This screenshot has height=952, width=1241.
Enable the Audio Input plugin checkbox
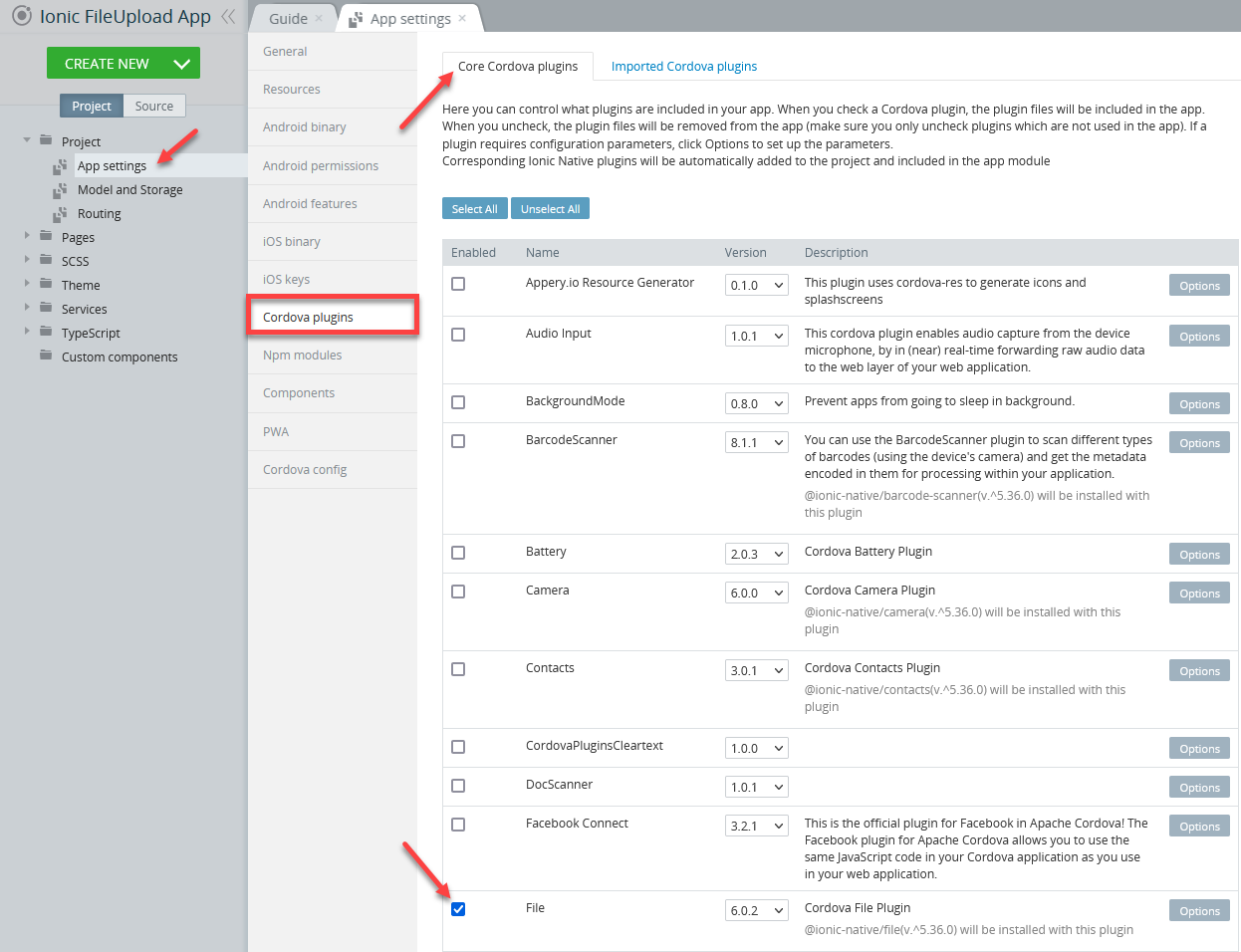click(458, 335)
